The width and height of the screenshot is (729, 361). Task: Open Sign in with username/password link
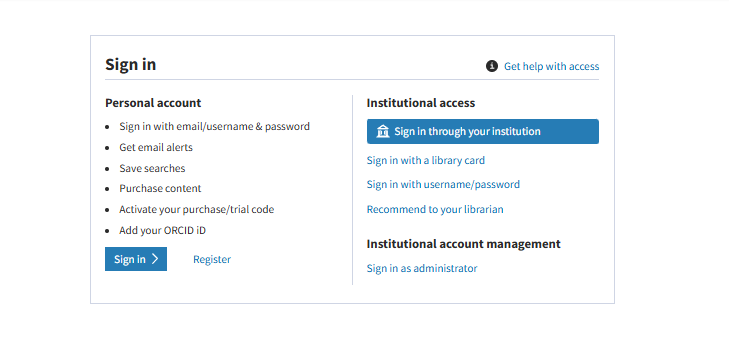click(443, 185)
